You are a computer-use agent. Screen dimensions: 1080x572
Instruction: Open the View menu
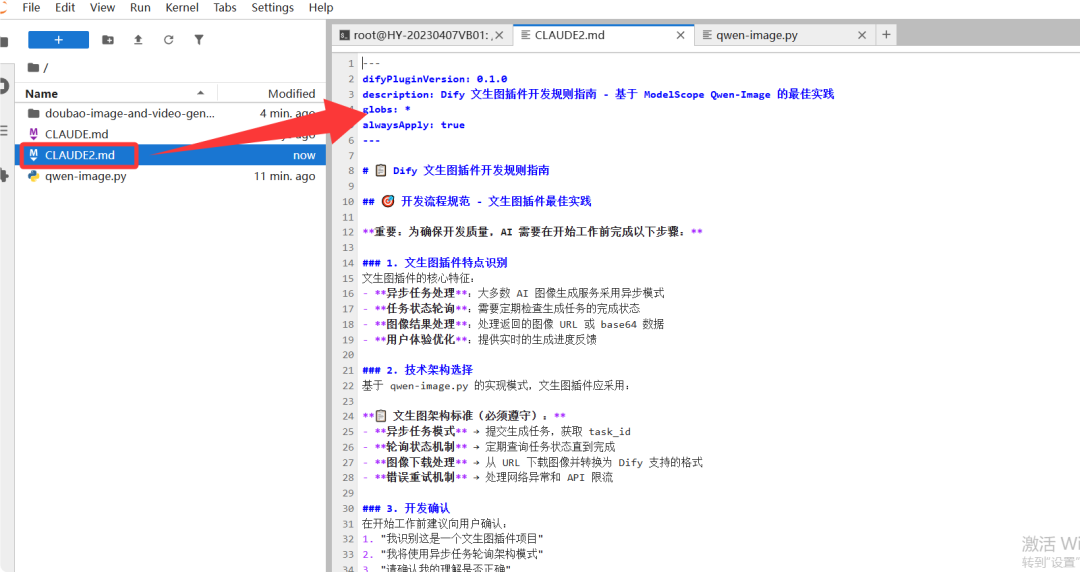(x=102, y=8)
